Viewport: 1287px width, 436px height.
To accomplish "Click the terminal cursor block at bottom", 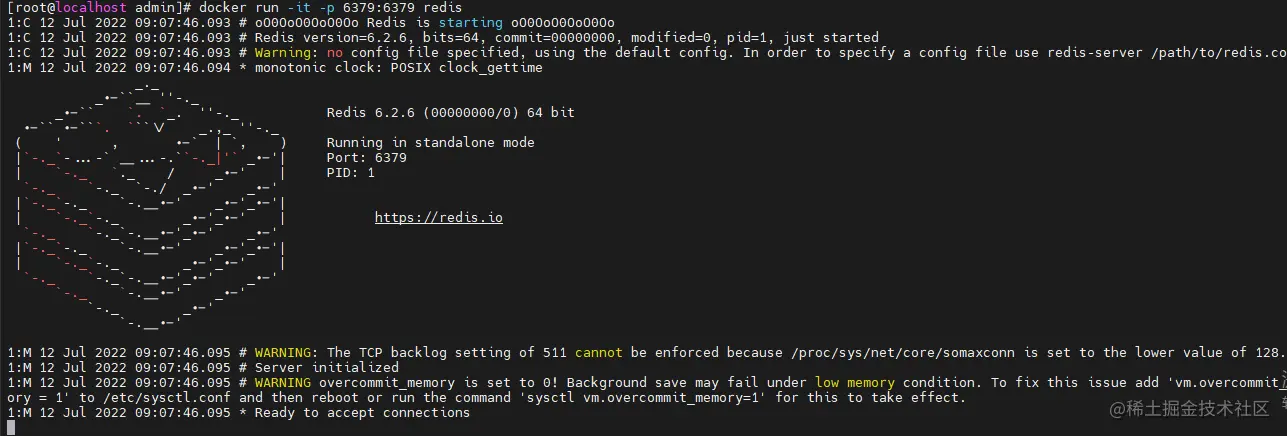I will coord(10,427).
